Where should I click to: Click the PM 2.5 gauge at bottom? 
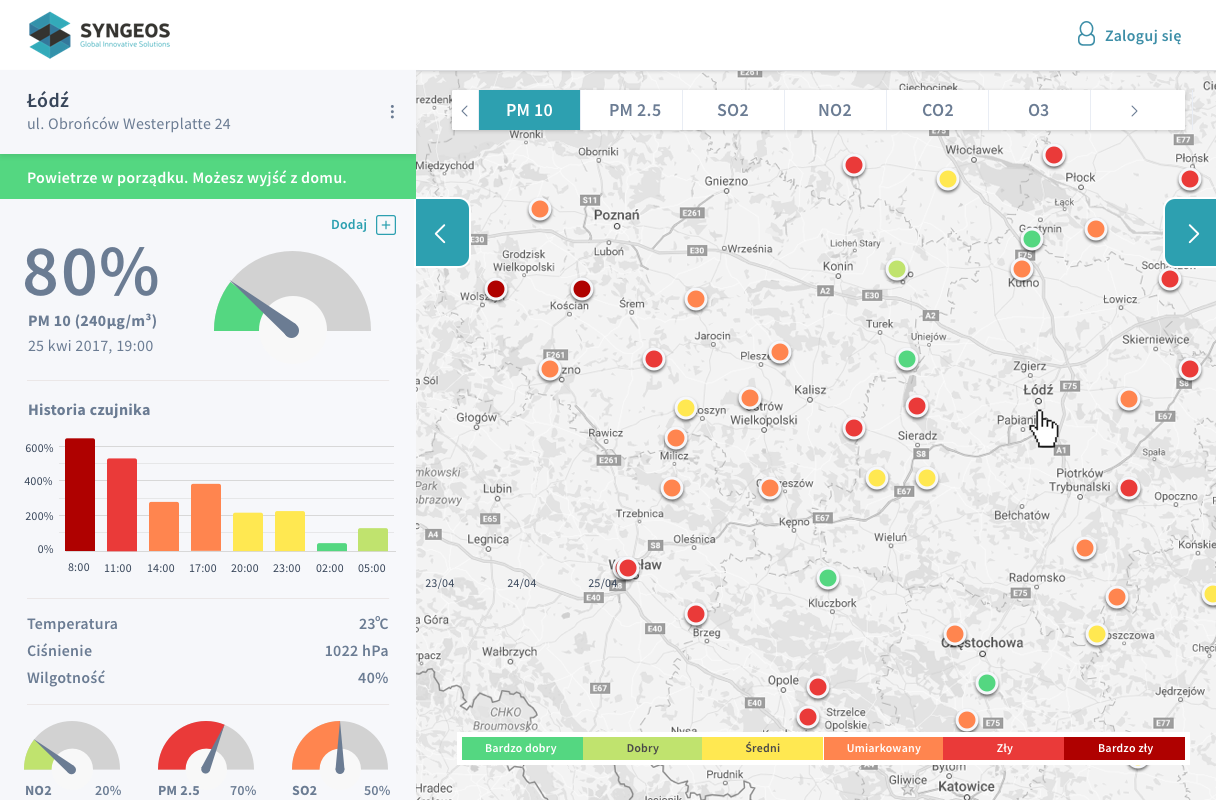205,750
